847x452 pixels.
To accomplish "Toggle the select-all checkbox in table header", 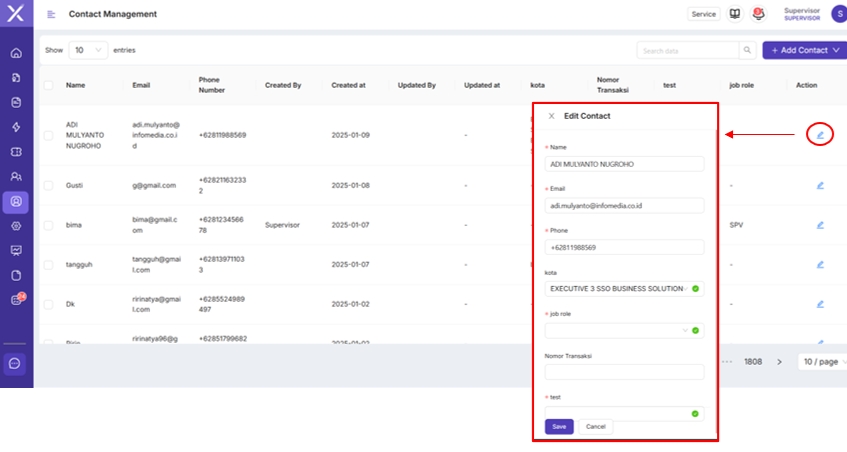I will (49, 85).
